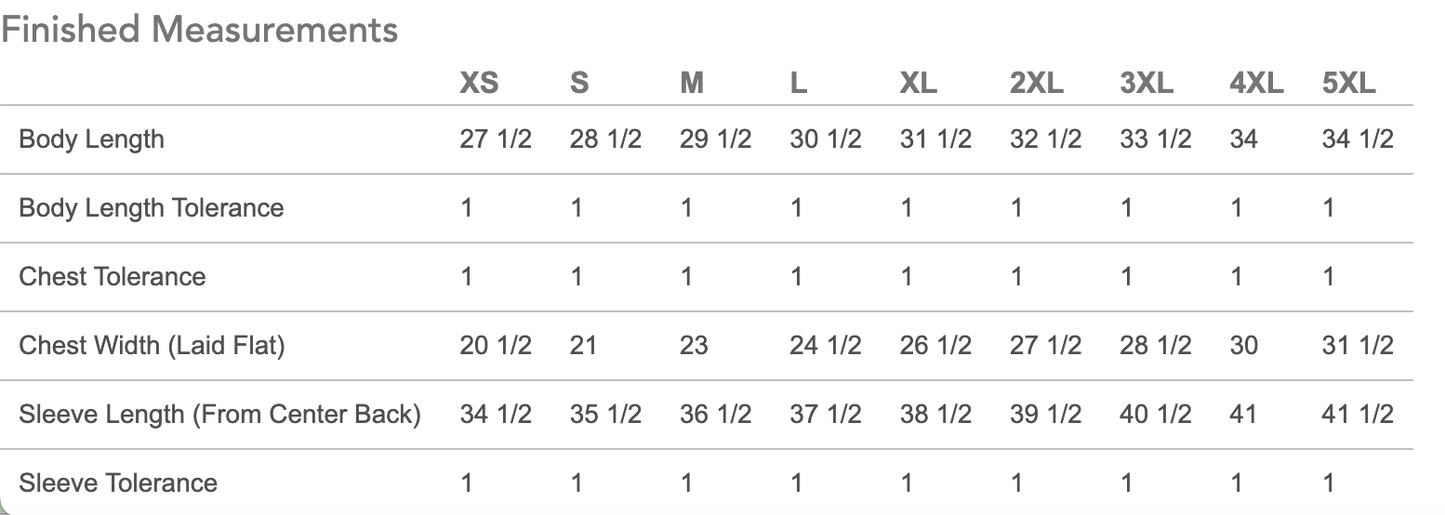Select the Body Length row label
Viewport: 1445px width, 515px height.
click(x=91, y=139)
